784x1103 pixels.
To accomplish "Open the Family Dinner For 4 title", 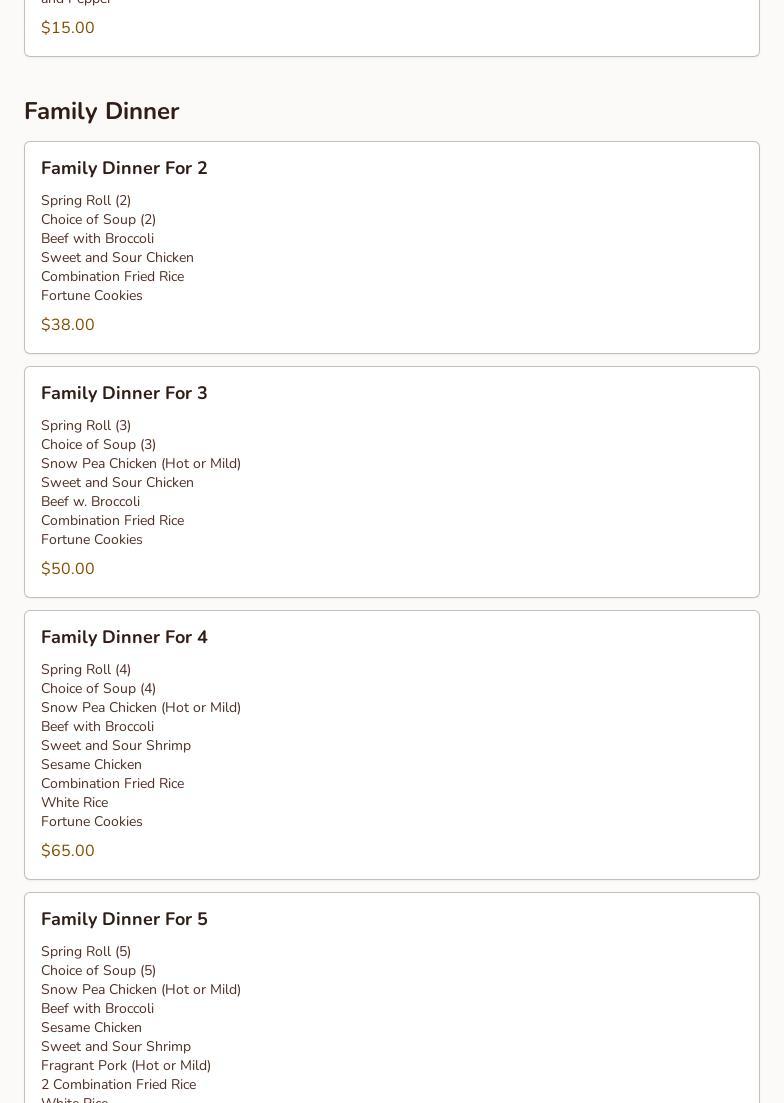I will (x=124, y=637).
